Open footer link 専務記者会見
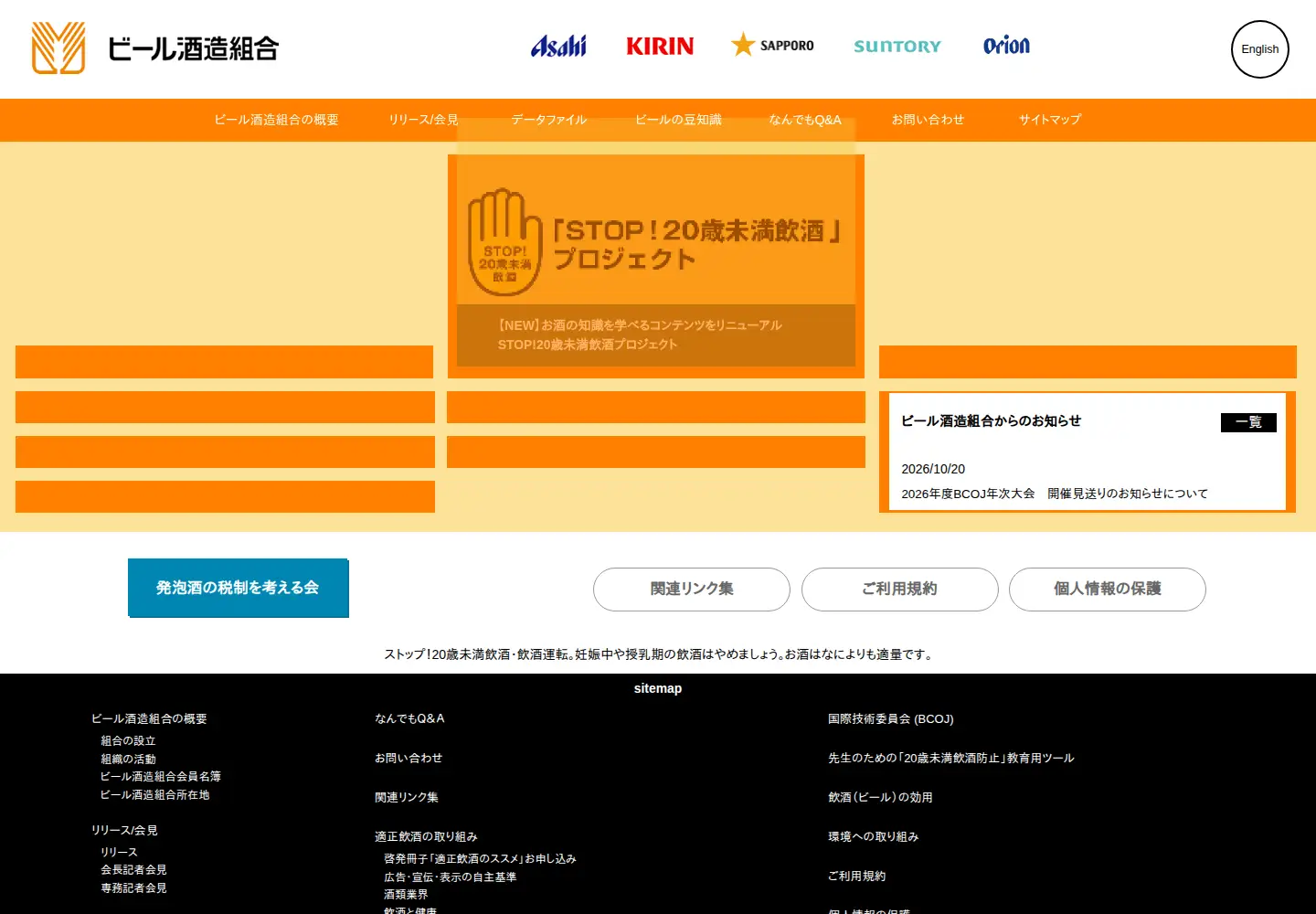Screen dimensions: 1316x914 133,888
